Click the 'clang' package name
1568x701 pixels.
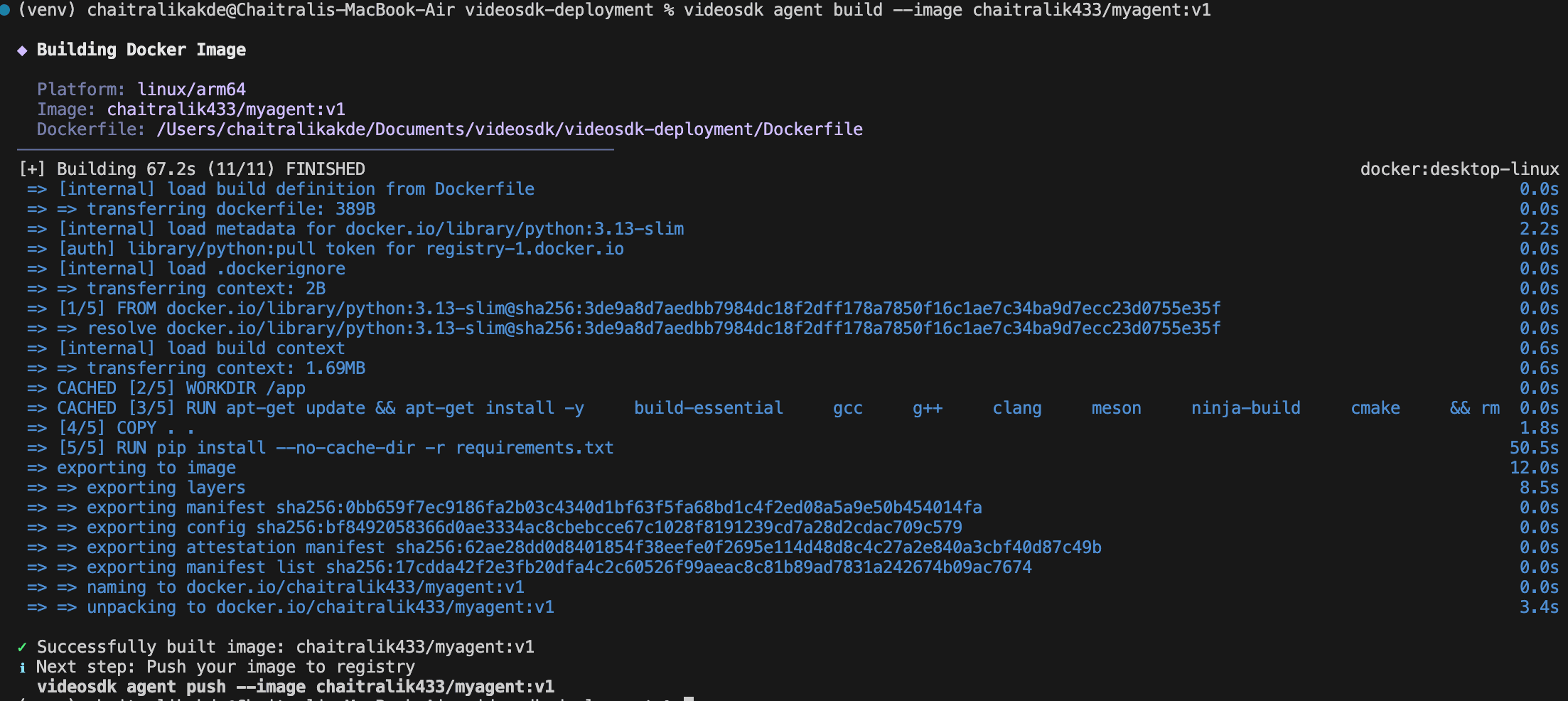pos(1017,408)
